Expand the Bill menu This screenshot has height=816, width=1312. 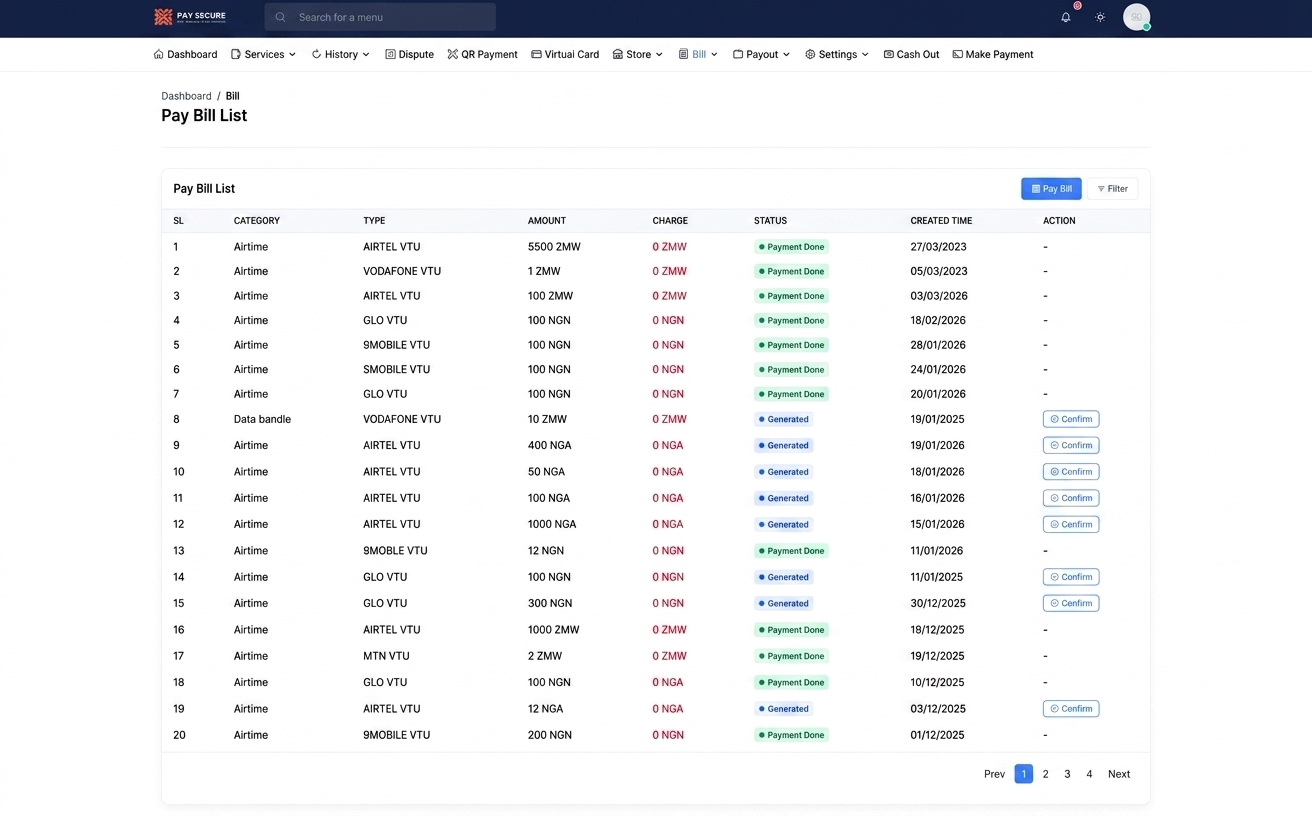click(x=698, y=54)
